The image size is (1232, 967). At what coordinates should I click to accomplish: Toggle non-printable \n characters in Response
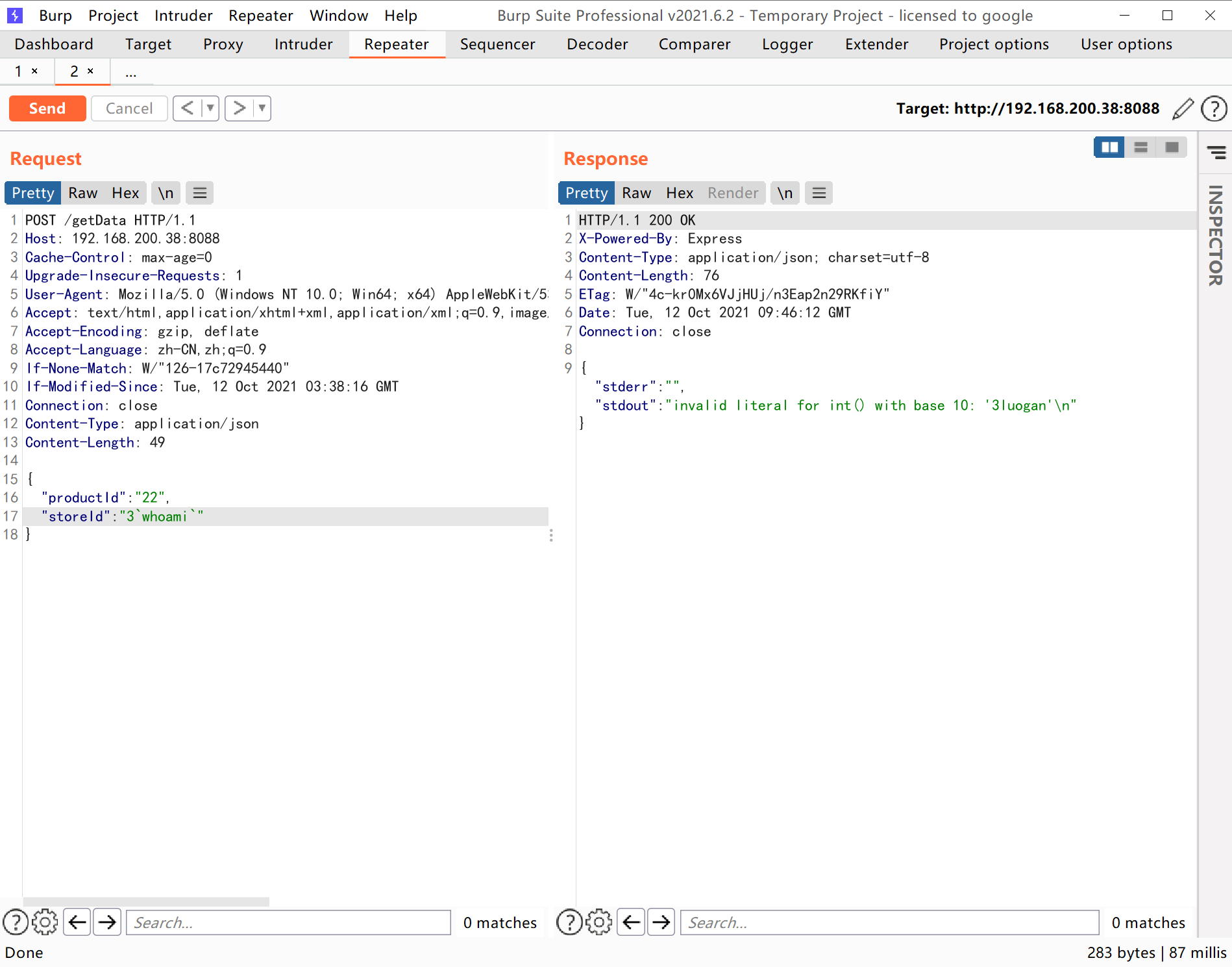(x=785, y=193)
